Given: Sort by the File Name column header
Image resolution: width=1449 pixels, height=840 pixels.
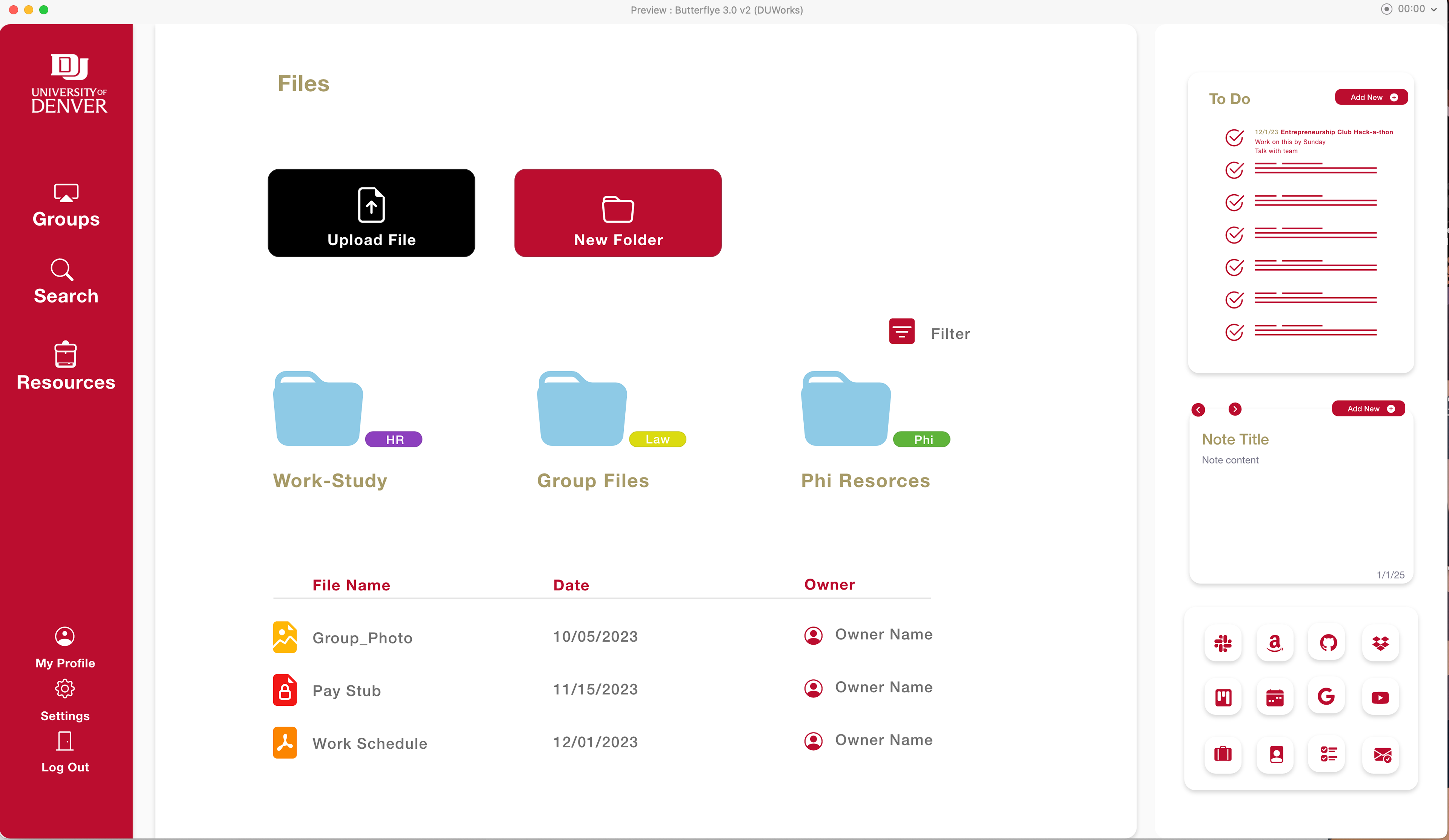Looking at the screenshot, I should (x=351, y=585).
